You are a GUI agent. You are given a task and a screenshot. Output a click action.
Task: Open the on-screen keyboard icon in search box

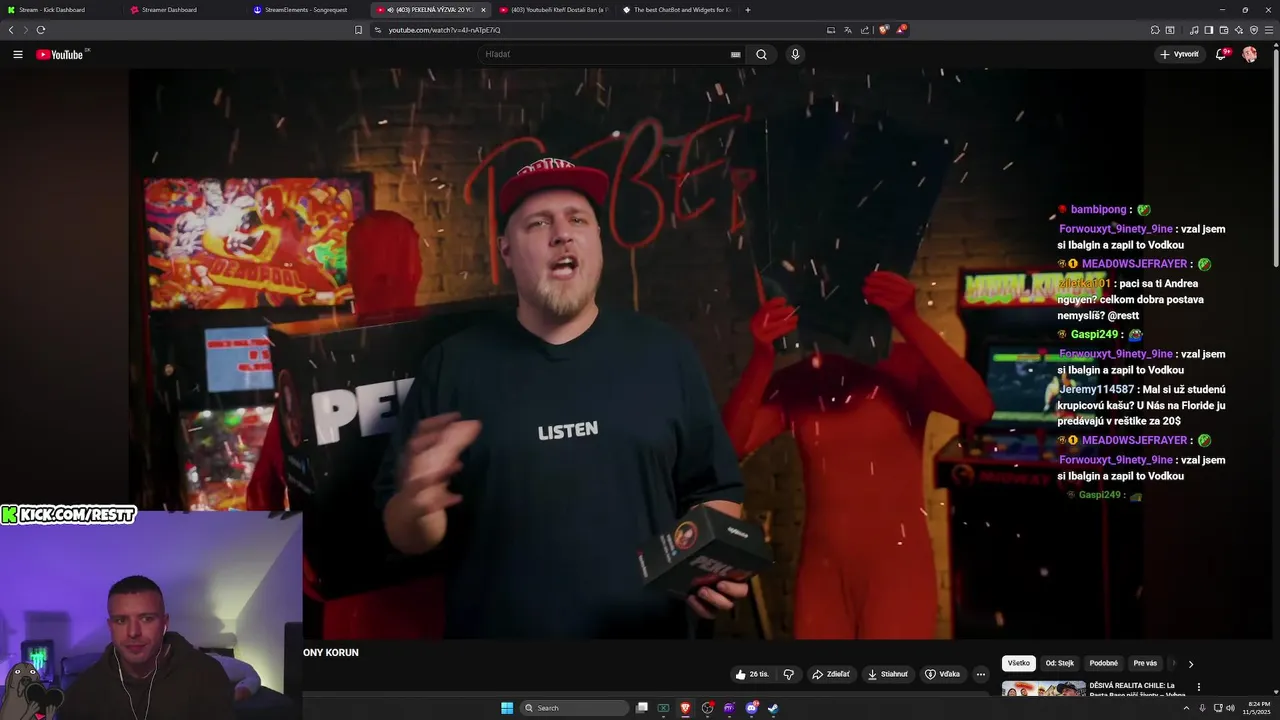[736, 55]
